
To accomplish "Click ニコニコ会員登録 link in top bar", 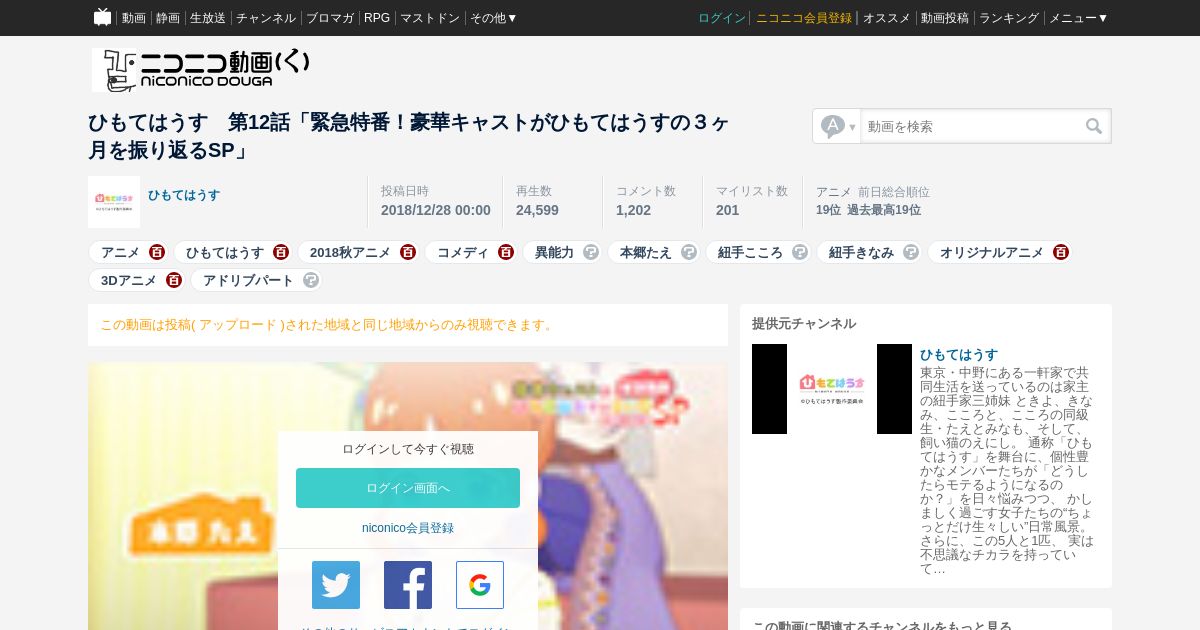I will (804, 18).
